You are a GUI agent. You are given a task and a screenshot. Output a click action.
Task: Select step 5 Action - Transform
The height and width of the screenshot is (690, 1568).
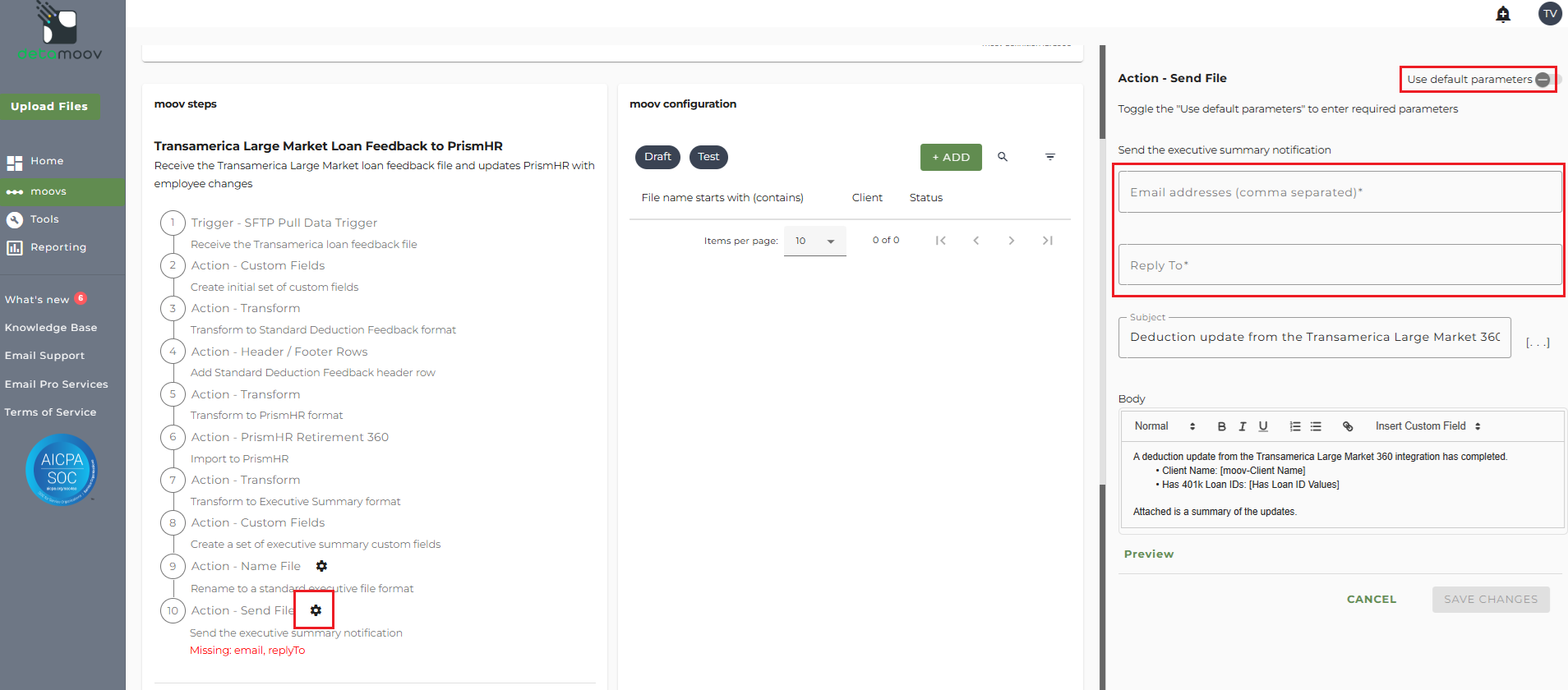coord(246,394)
